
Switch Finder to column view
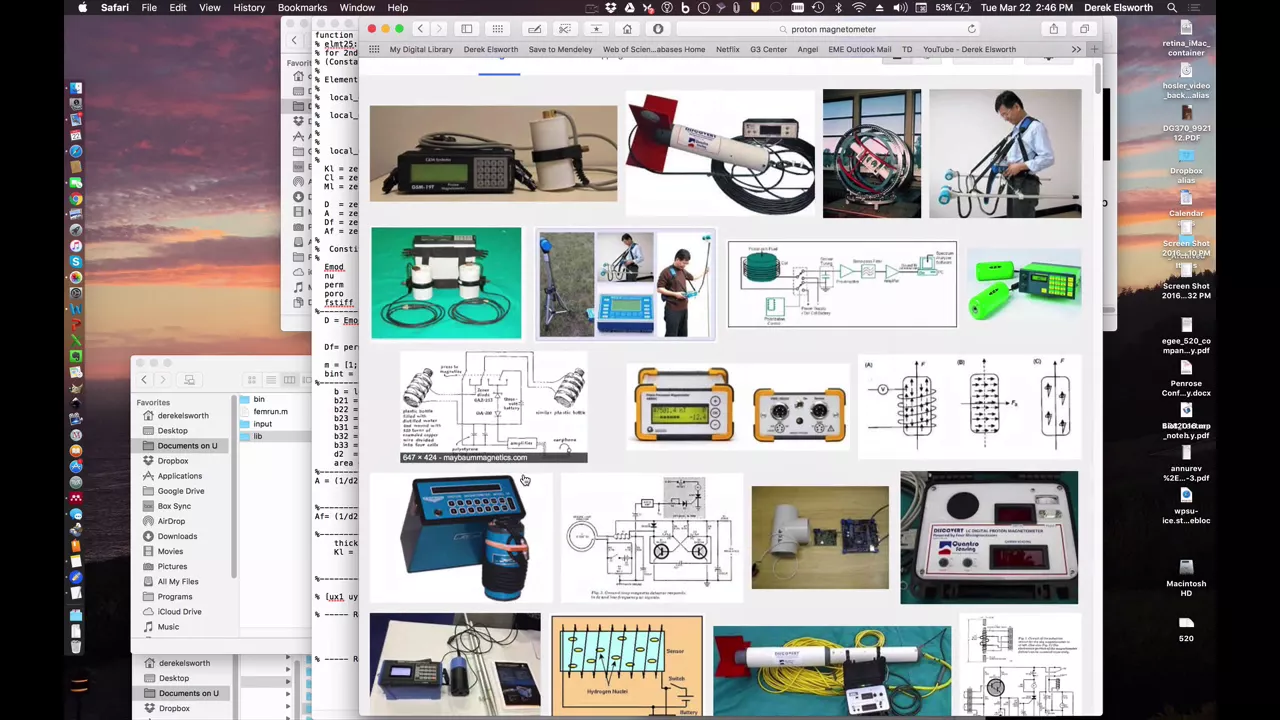(289, 380)
